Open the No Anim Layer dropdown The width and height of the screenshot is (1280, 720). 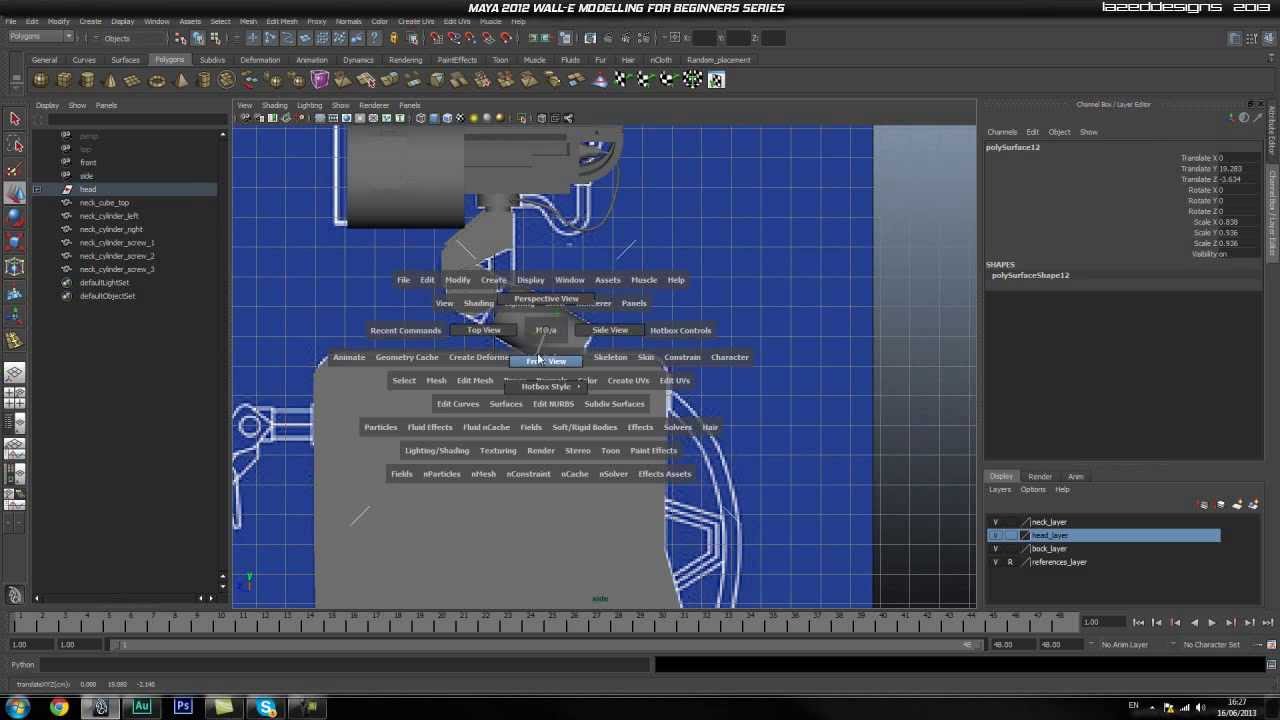point(1124,645)
